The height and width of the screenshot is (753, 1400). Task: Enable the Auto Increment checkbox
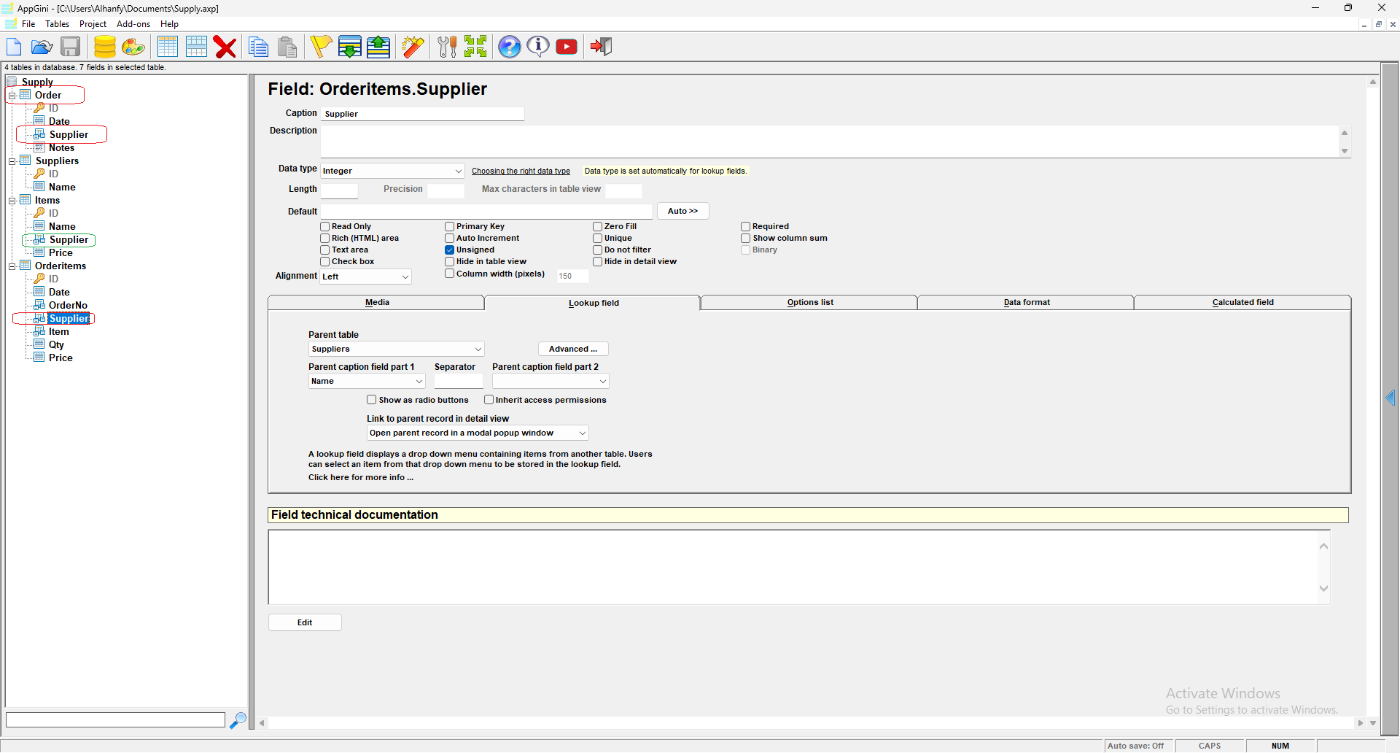449,238
